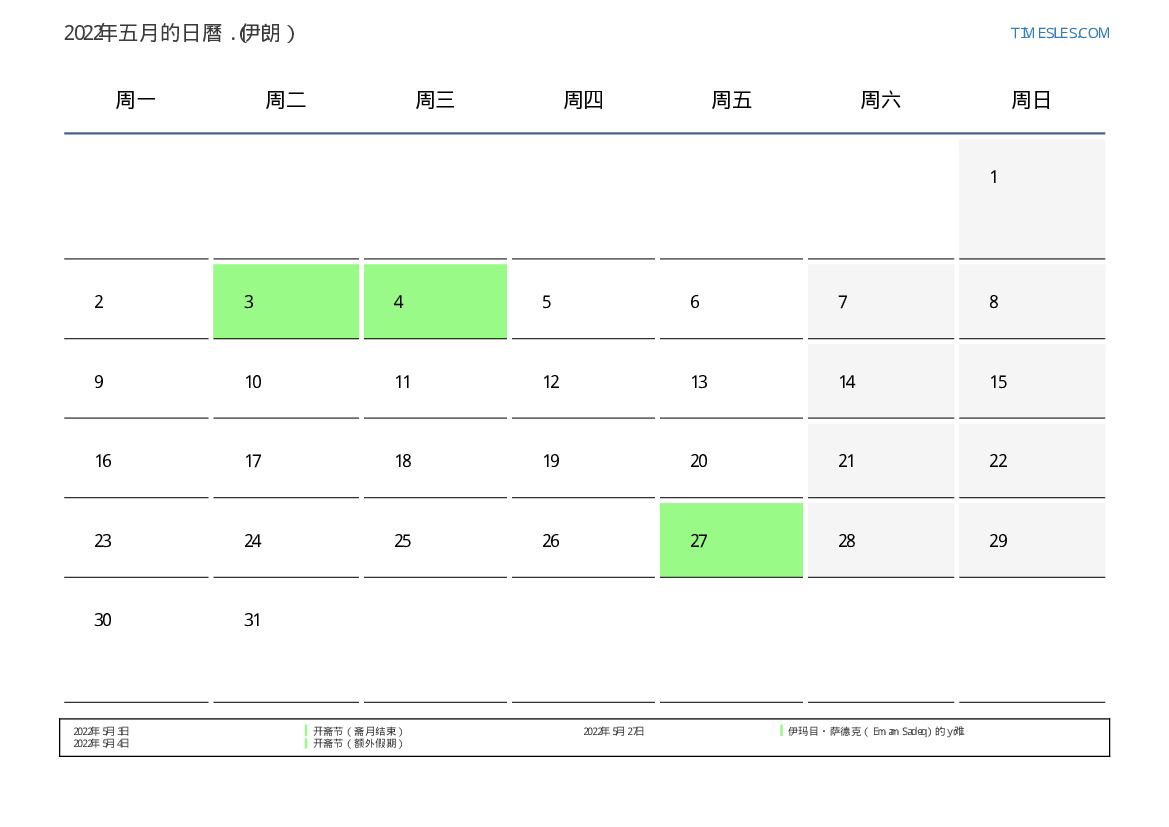Viewport: 1169px width, 827px height.
Task: Select day 30 on the calendar
Action: point(136,642)
